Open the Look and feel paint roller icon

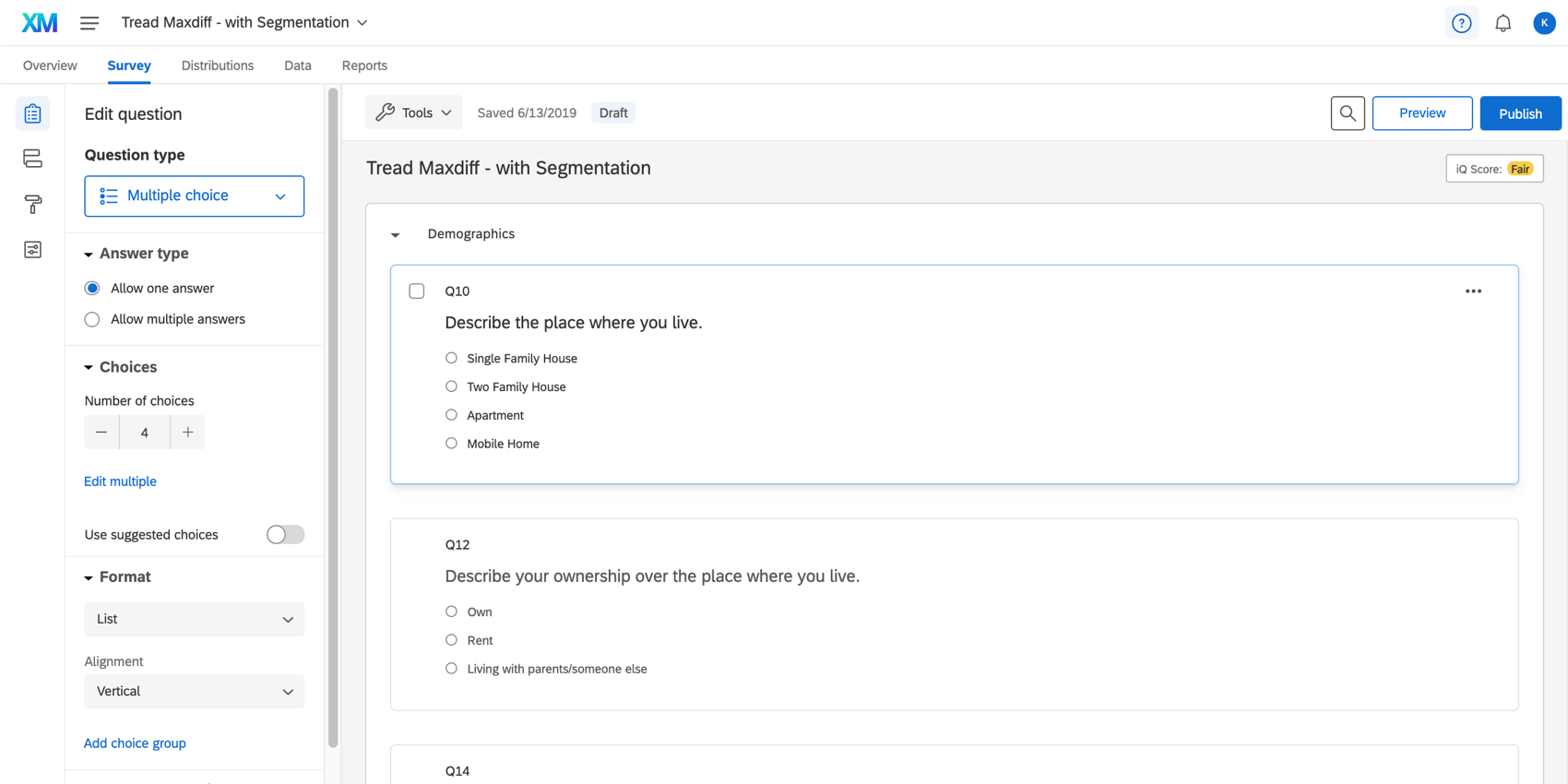pos(32,204)
